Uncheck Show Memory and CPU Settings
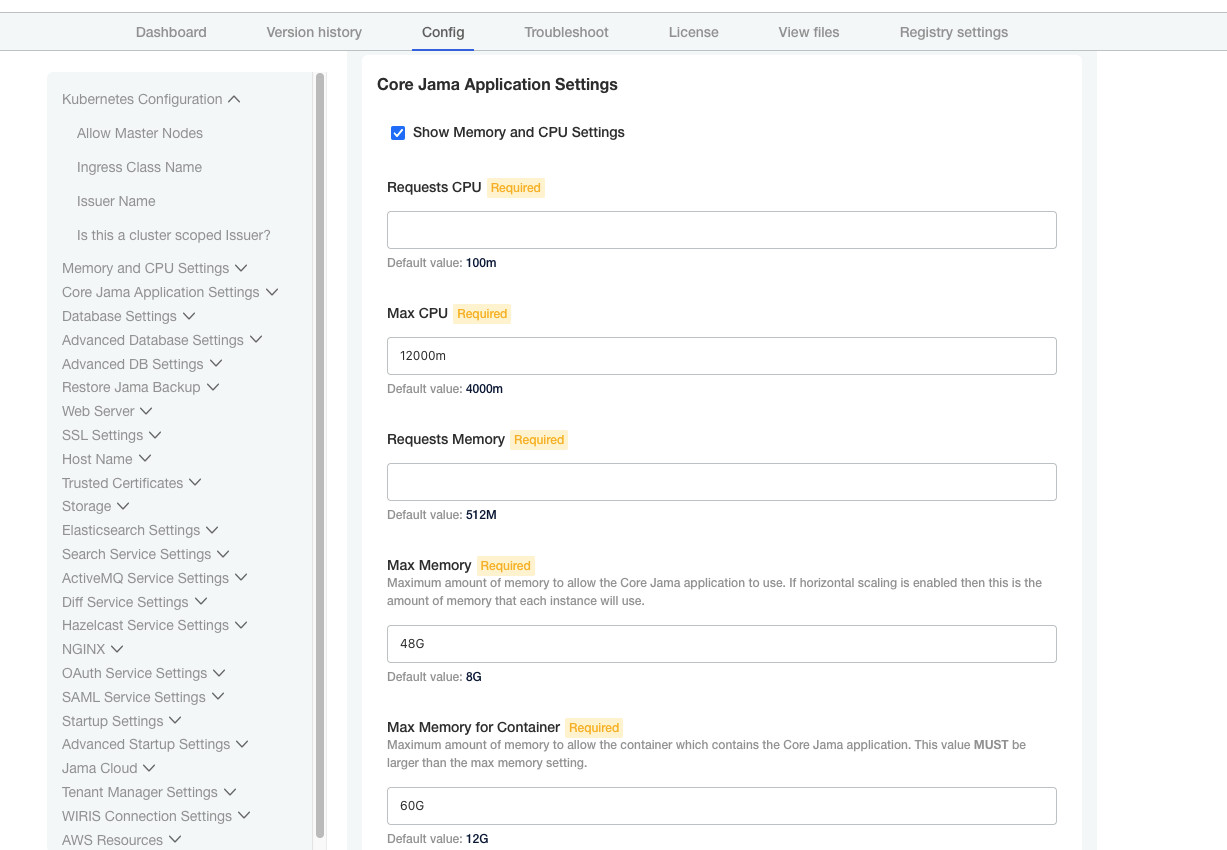Image resolution: width=1227 pixels, height=850 pixels. 398,132
